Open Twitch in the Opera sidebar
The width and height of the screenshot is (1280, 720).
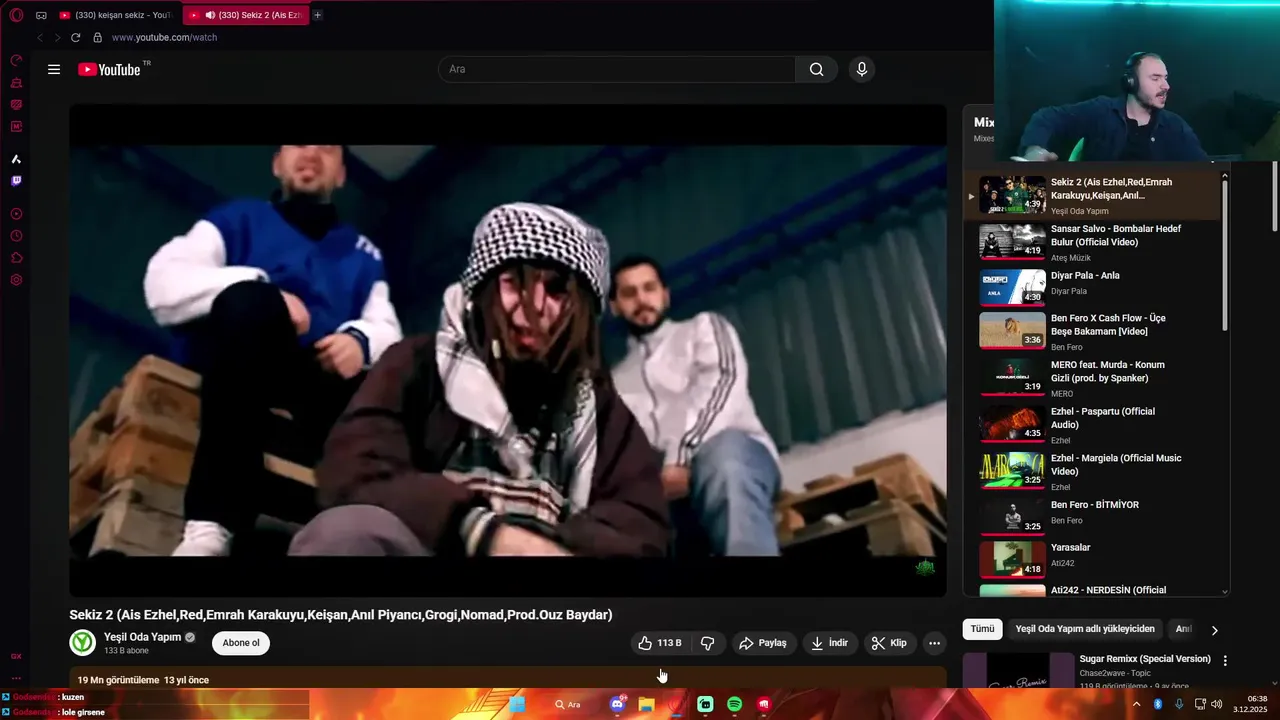coord(16,181)
